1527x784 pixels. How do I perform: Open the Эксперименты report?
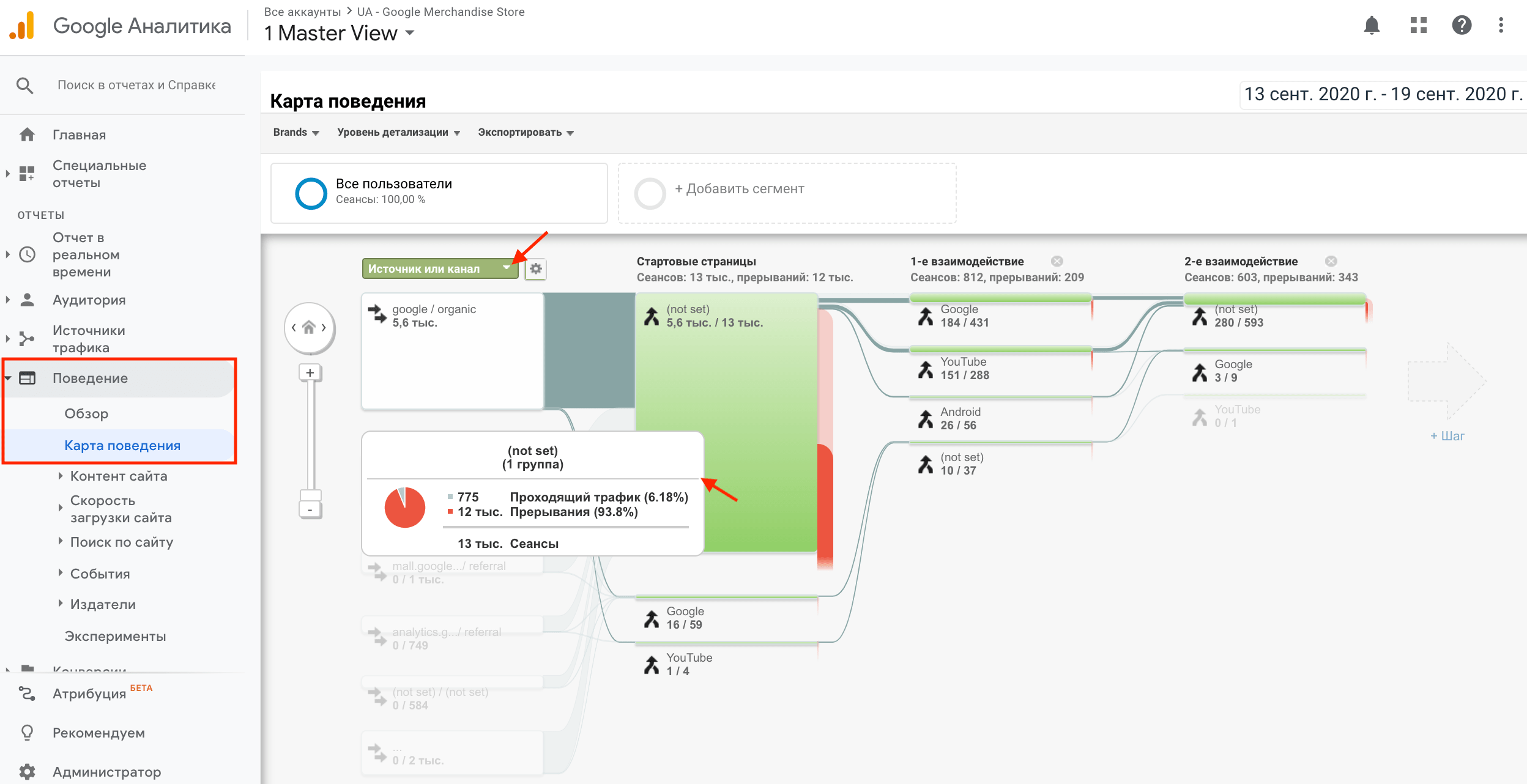115,637
